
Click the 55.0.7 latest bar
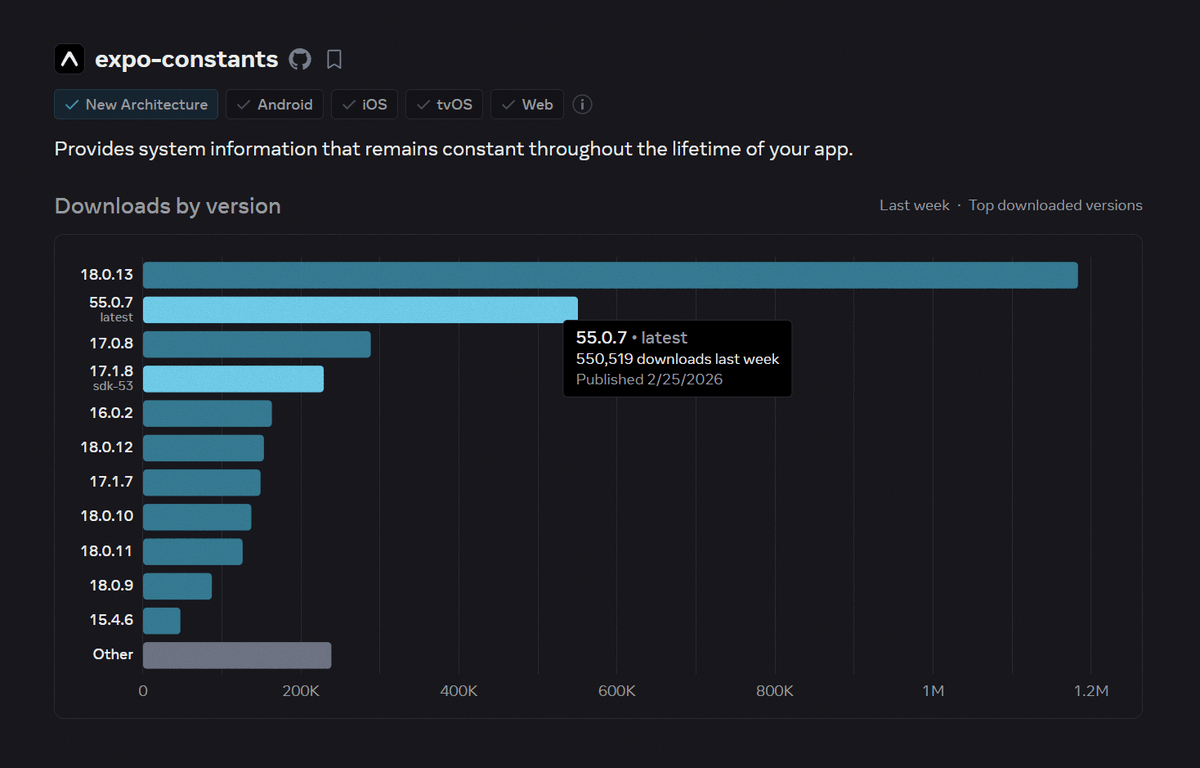pos(360,310)
